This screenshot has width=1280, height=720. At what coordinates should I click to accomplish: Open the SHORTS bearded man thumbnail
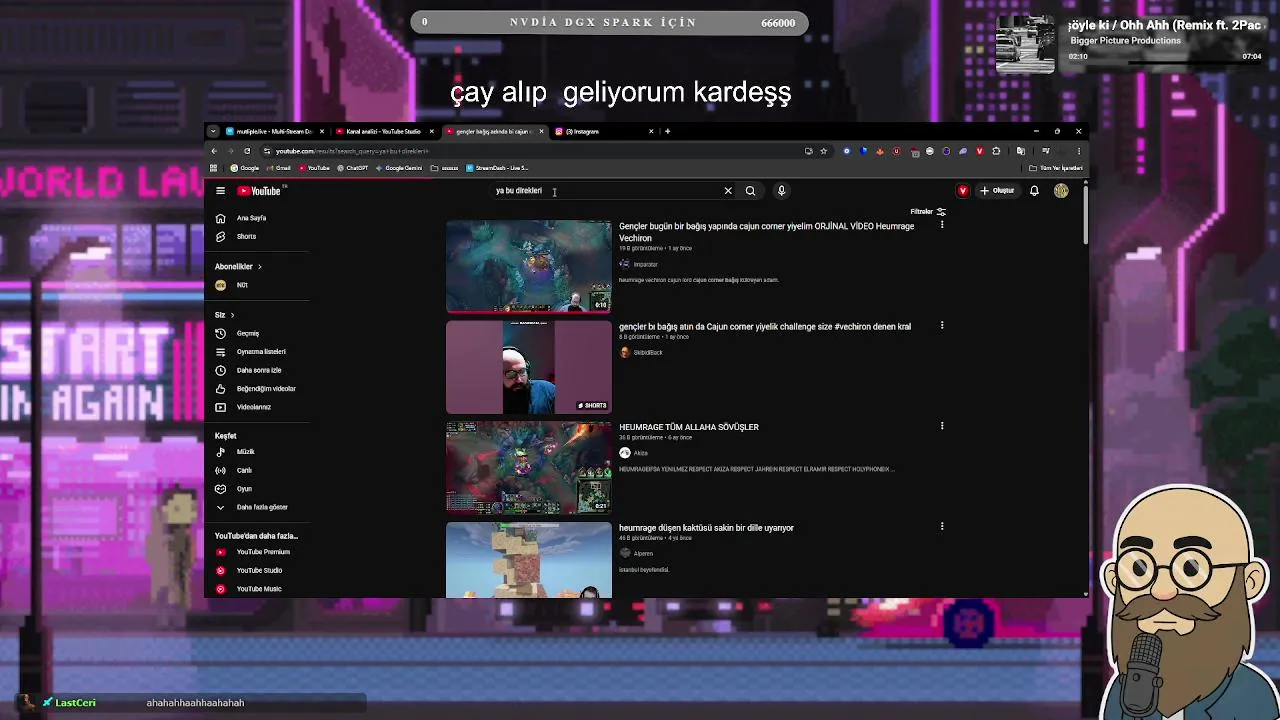528,367
